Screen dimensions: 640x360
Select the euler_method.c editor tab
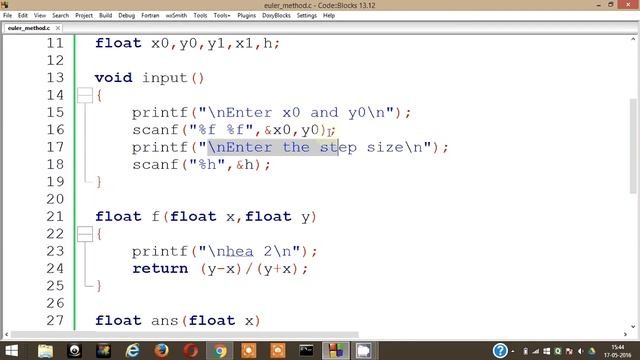click(29, 28)
